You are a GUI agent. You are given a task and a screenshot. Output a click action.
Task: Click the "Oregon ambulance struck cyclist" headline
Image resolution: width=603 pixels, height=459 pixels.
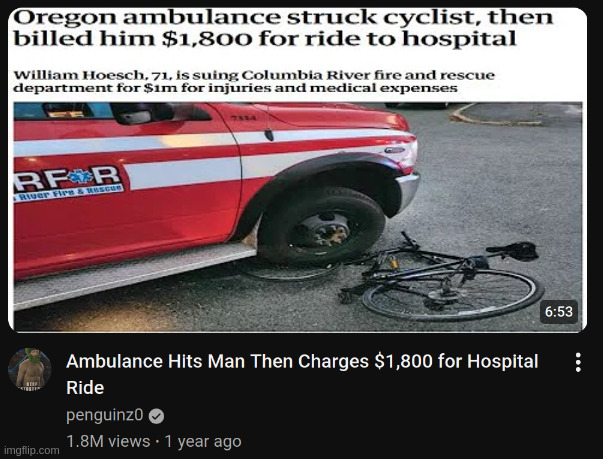(283, 28)
